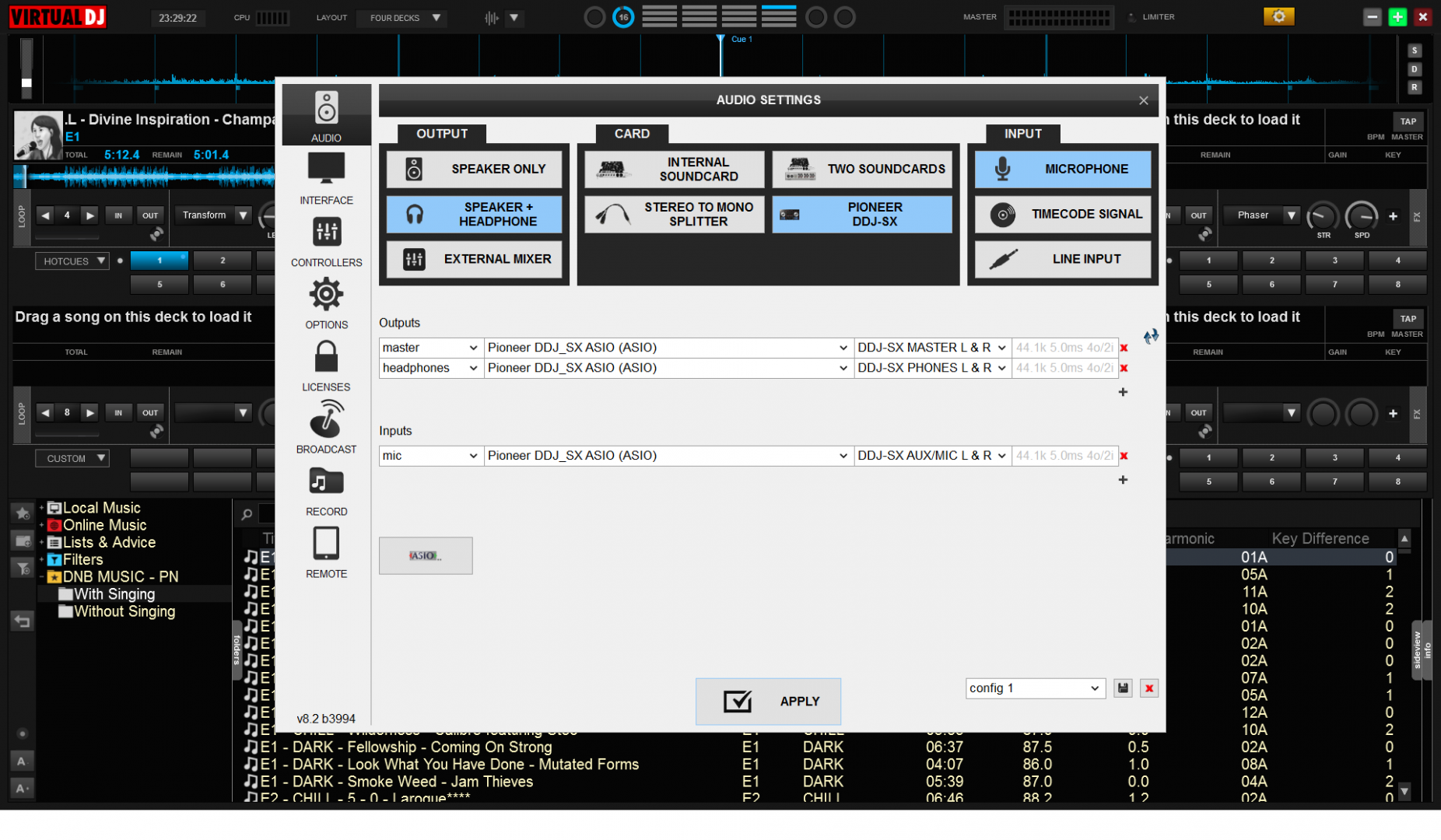
Task: Open the Controllers settings section
Action: [x=326, y=240]
